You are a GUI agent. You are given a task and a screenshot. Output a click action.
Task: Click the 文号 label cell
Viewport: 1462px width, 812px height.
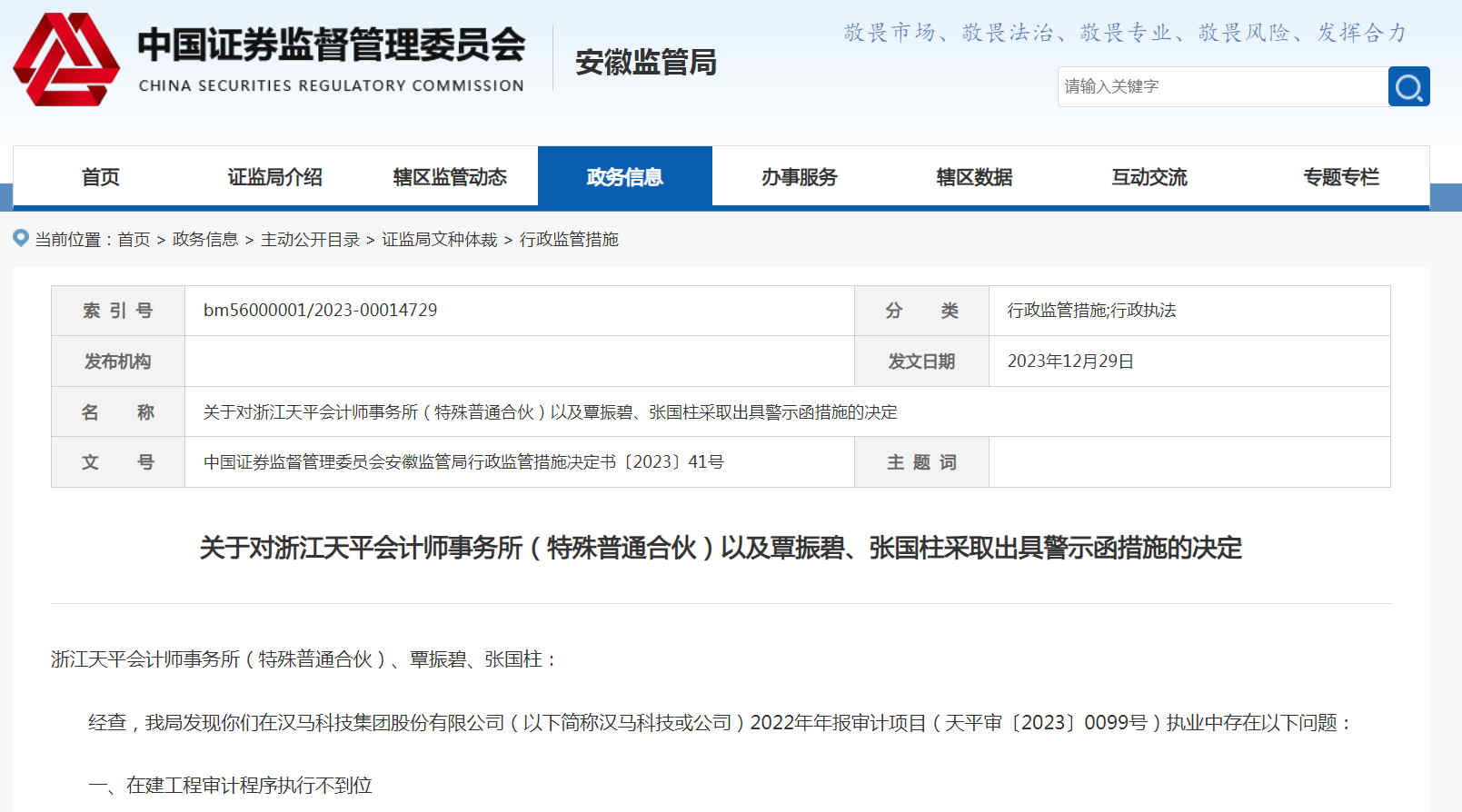118,462
